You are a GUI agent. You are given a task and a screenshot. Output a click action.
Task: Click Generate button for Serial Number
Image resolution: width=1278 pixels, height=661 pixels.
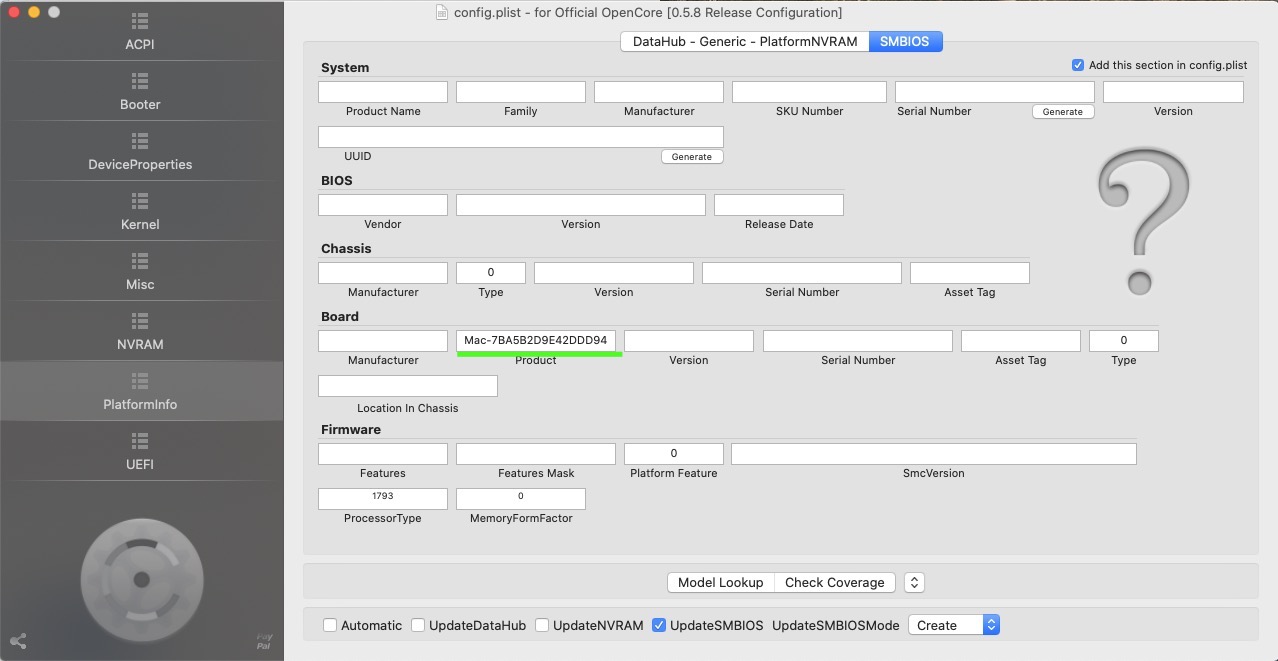[1063, 112]
